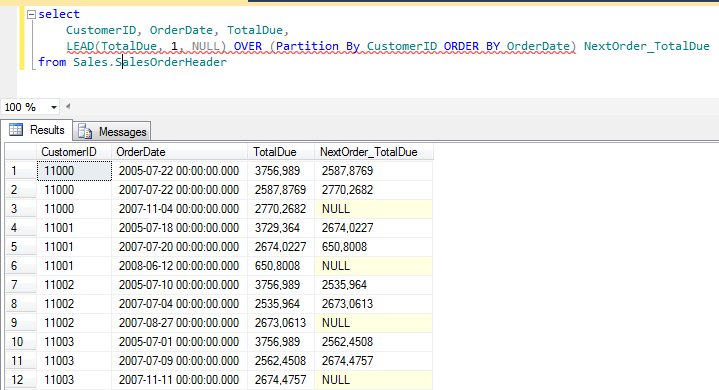The width and height of the screenshot is (719, 390).
Task: Click NextOrder_TotalDue cell 650,8008 in row 5
Action: pos(373,247)
